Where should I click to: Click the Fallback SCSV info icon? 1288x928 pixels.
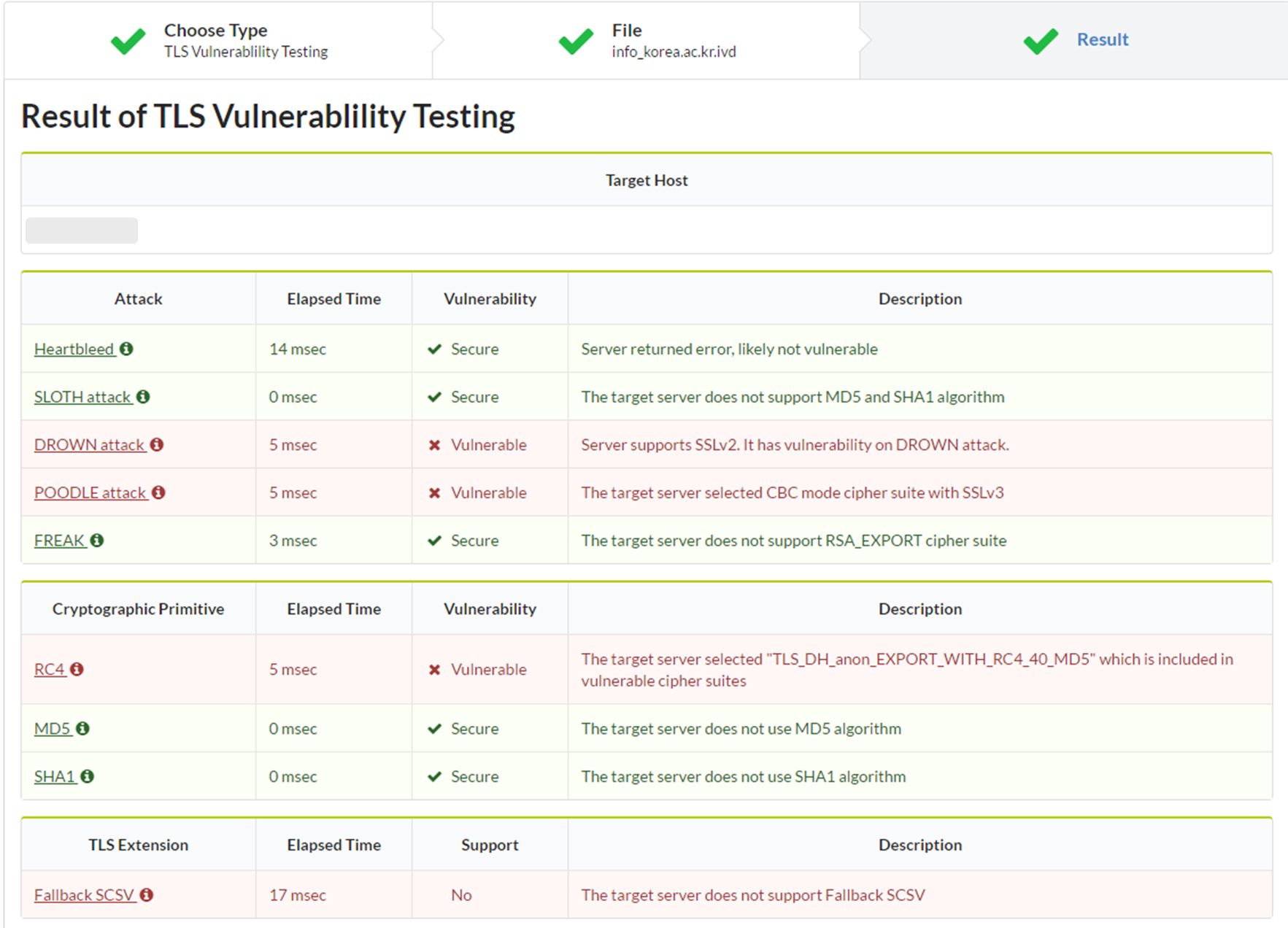[x=147, y=894]
